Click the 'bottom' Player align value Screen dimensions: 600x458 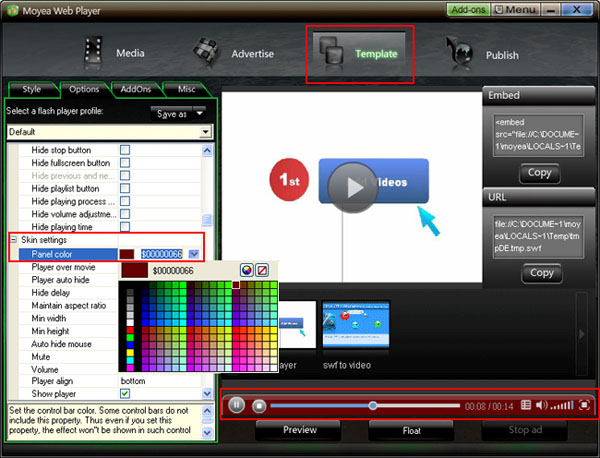(x=133, y=381)
